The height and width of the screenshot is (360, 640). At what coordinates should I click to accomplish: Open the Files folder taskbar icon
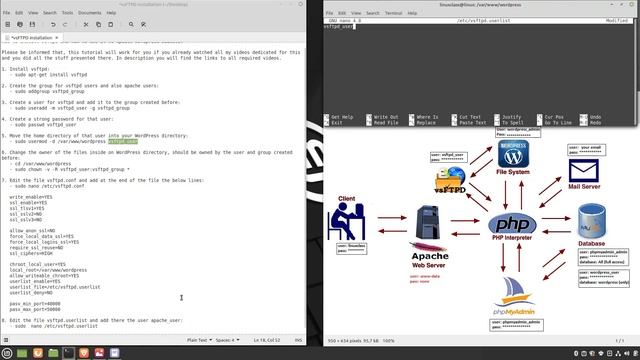[53, 353]
